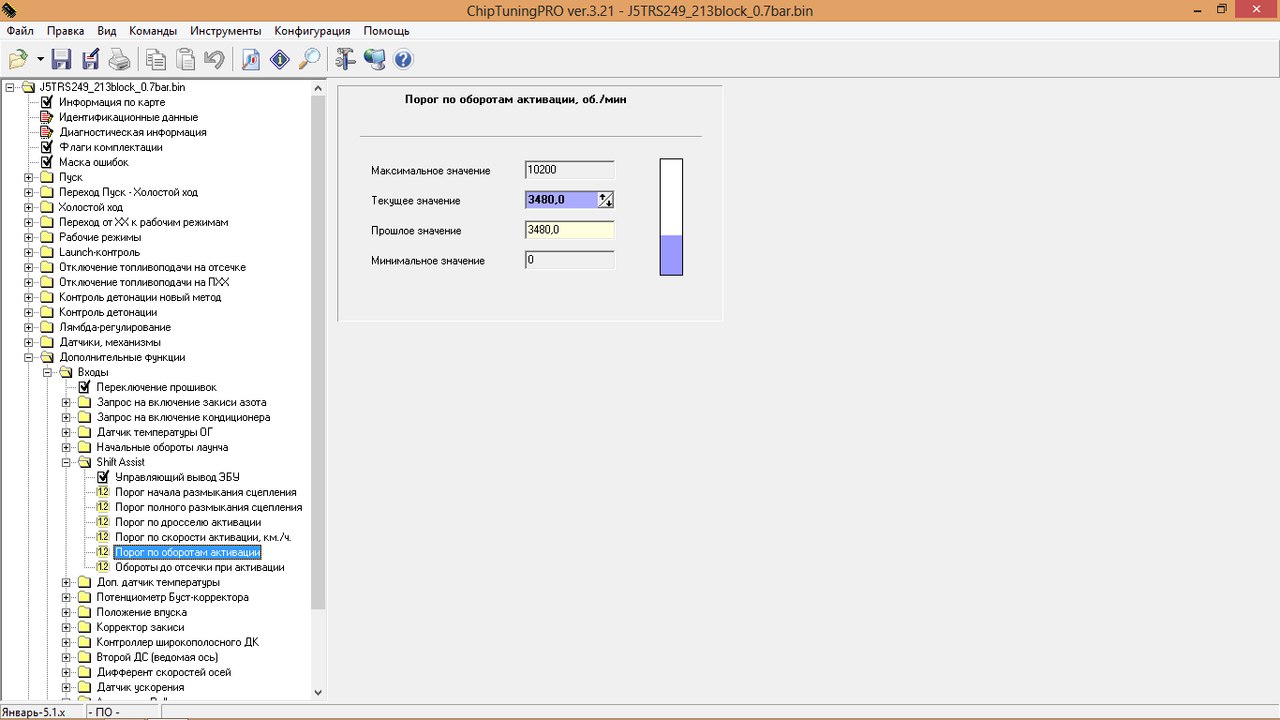Screen dimensions: 1280x720
Task: Click the printer icon in toolbar
Action: coord(120,60)
